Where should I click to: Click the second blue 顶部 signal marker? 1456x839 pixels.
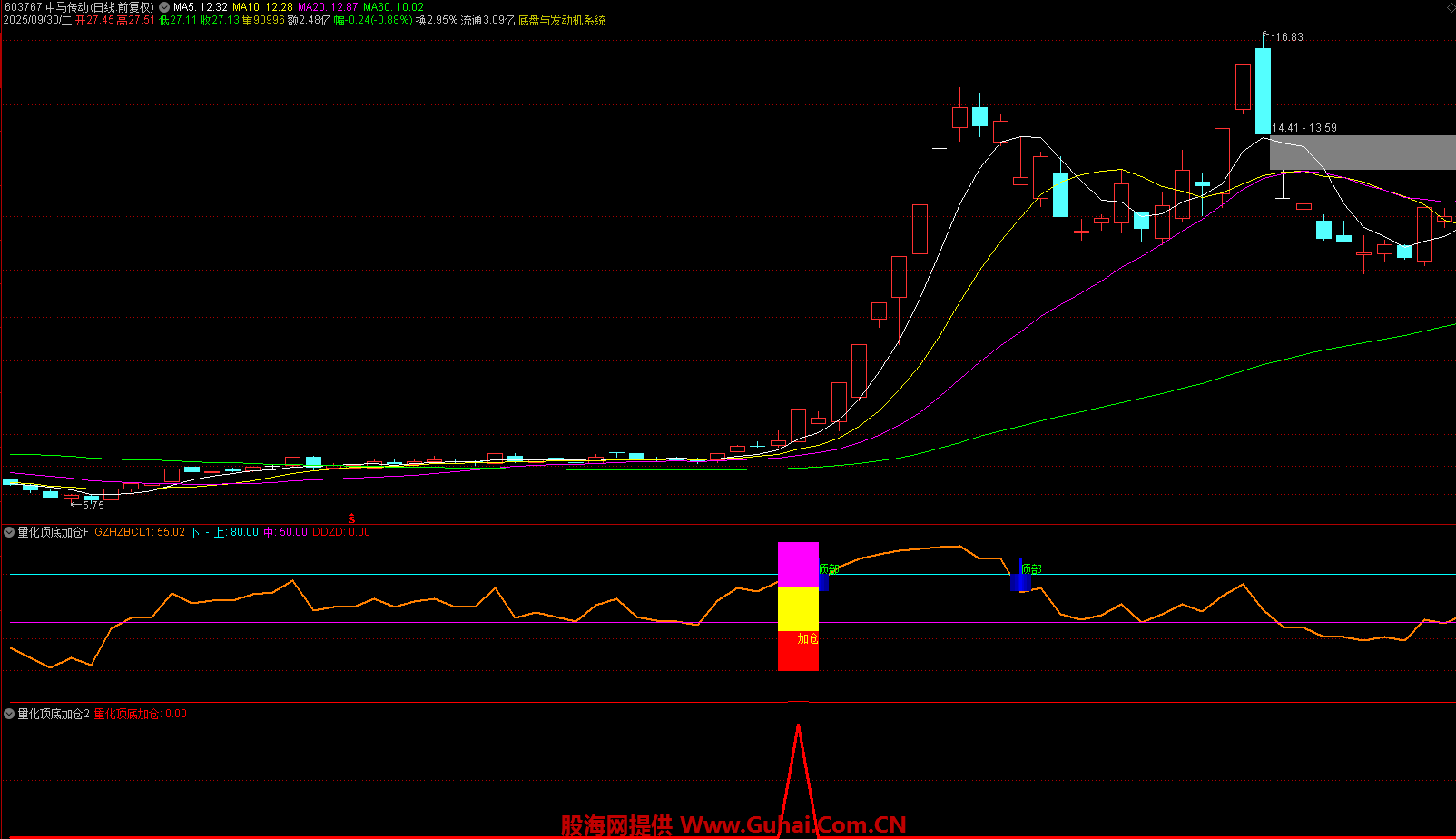coord(1019,581)
